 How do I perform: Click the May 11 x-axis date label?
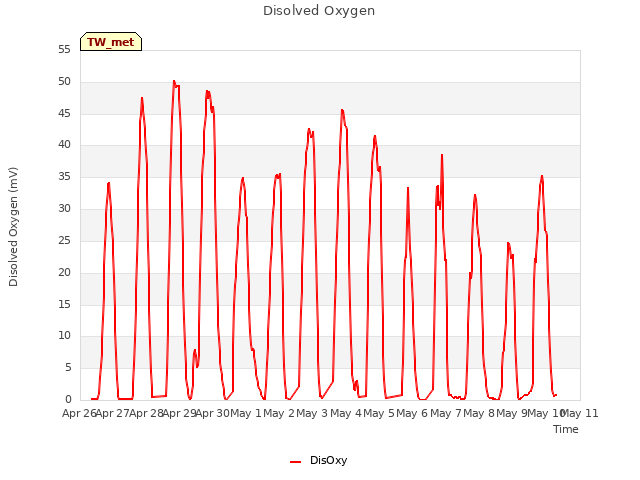pyautogui.click(x=580, y=413)
